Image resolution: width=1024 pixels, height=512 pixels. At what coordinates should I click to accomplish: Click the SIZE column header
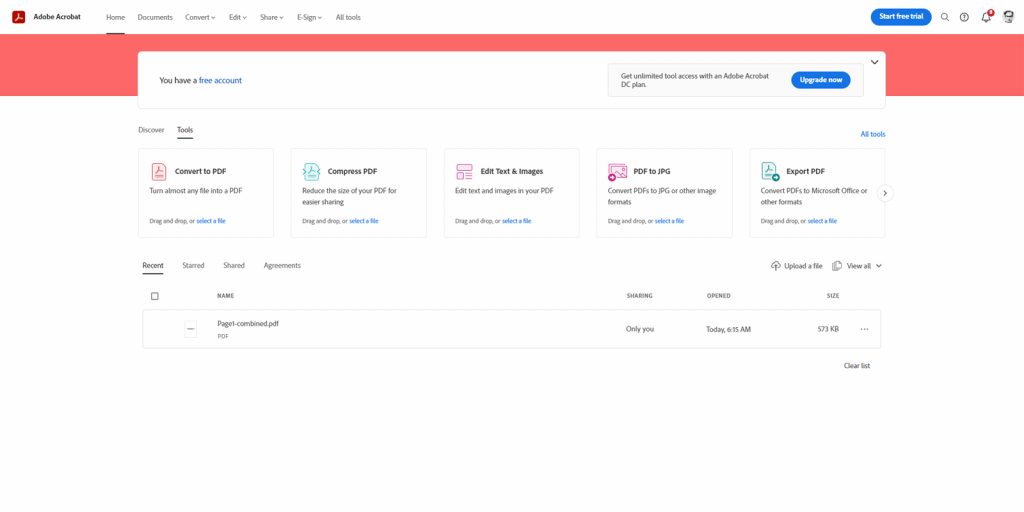click(833, 296)
